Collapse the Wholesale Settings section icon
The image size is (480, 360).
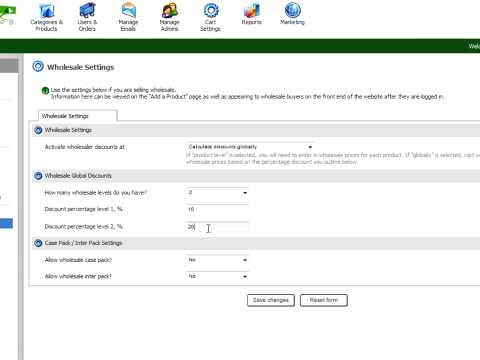click(x=38, y=130)
